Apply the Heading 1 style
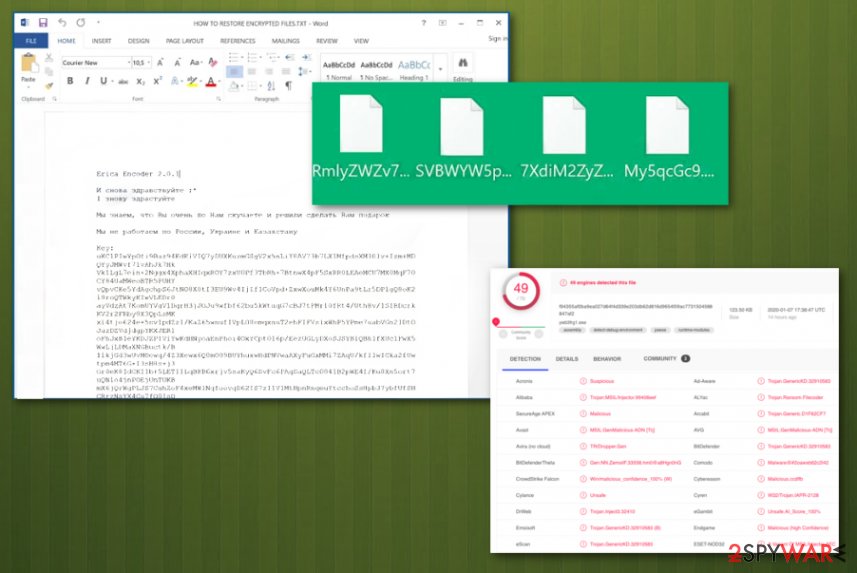Screen dimensions: 857x573 (x=414, y=69)
